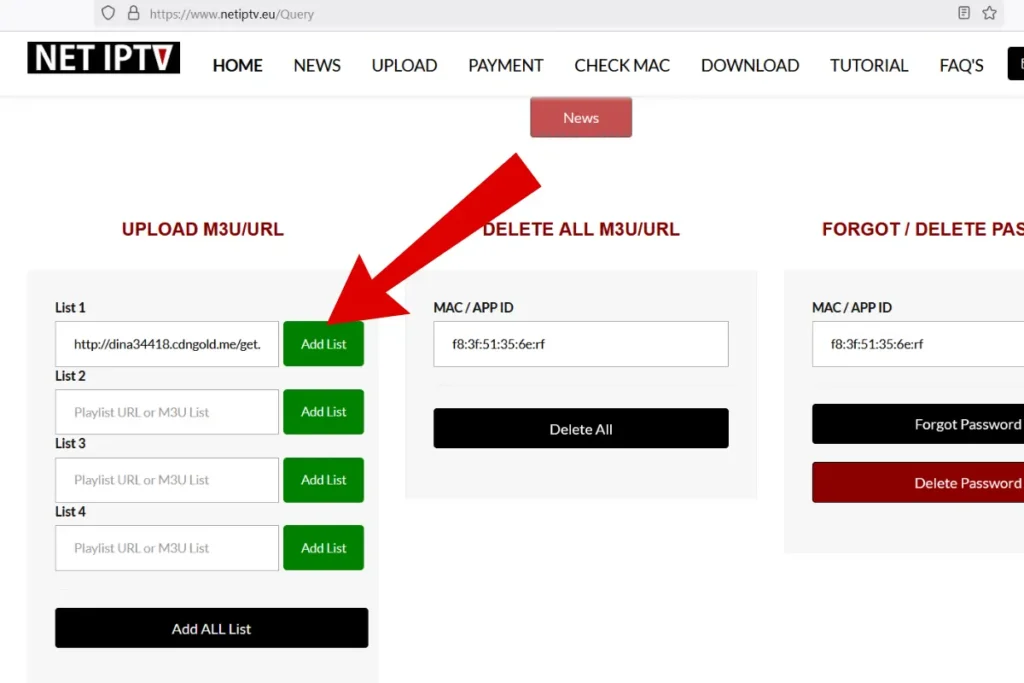Click the shield tracking protection icon
This screenshot has width=1024, height=683.
tap(109, 14)
